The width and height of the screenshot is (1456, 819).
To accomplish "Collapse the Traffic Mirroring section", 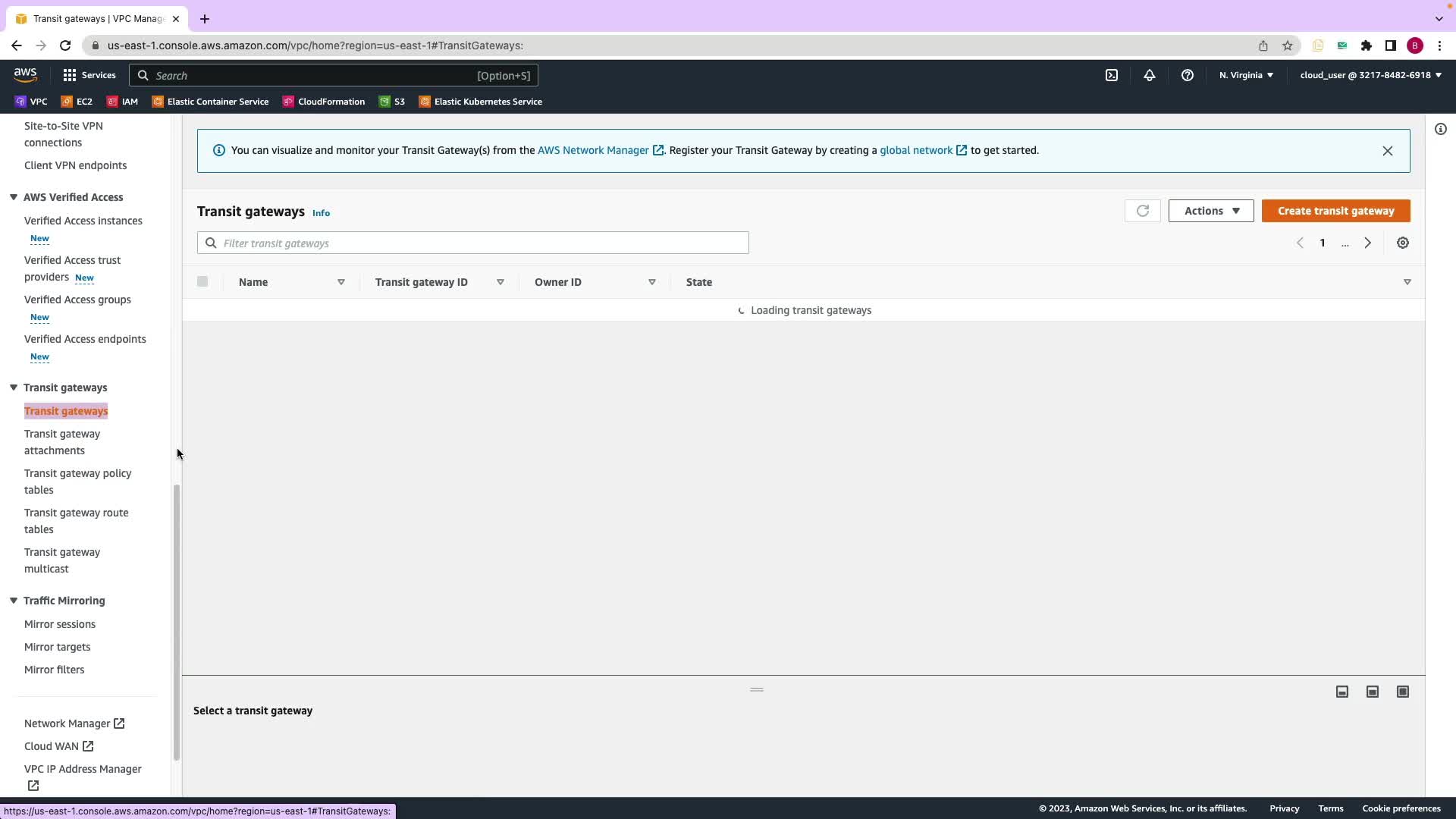I will [x=14, y=601].
